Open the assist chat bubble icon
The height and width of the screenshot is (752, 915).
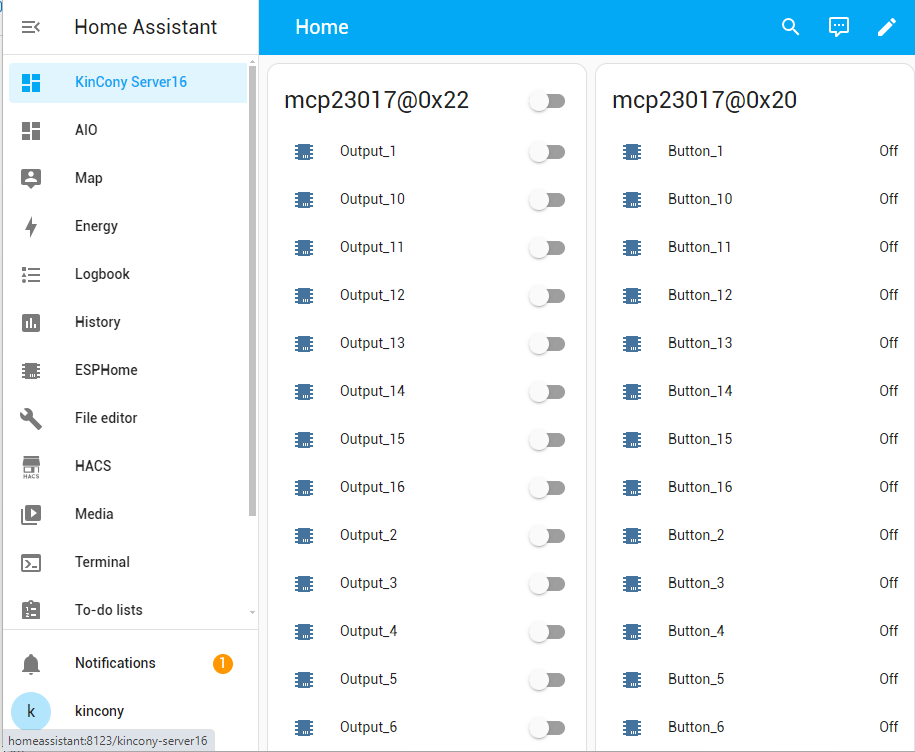[839, 27]
